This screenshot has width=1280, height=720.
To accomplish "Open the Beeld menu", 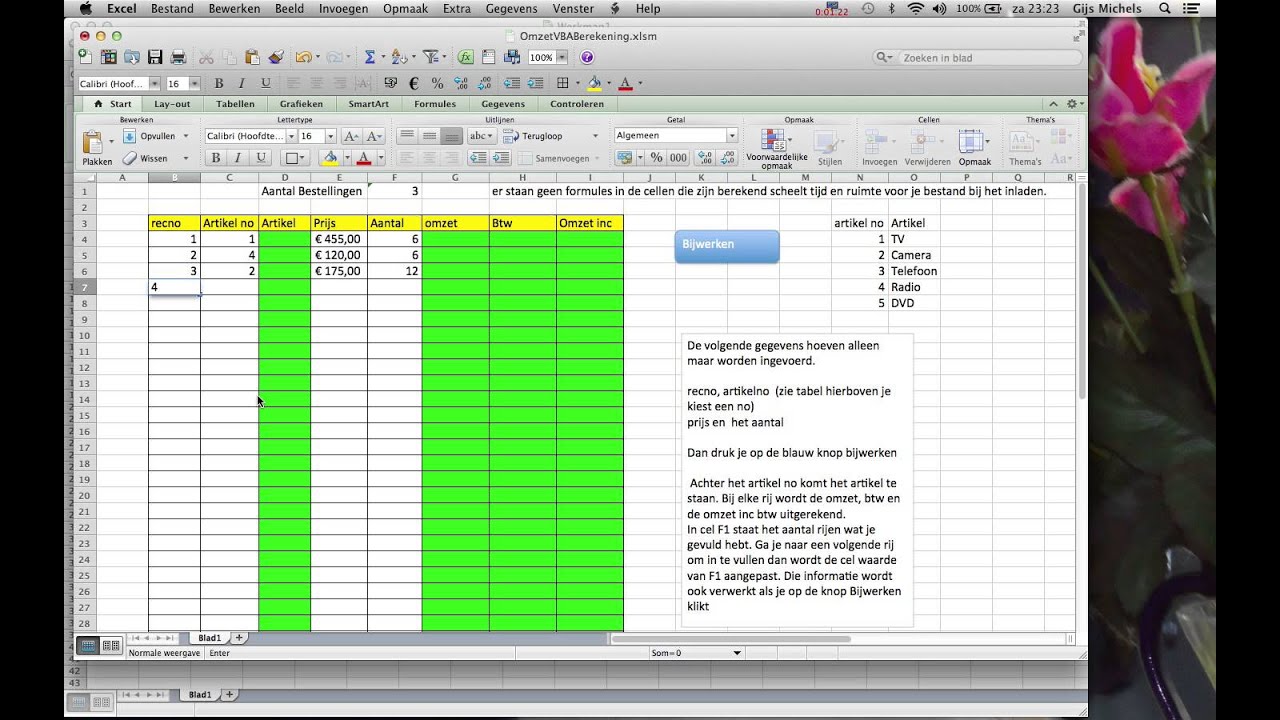I will click(x=289, y=8).
